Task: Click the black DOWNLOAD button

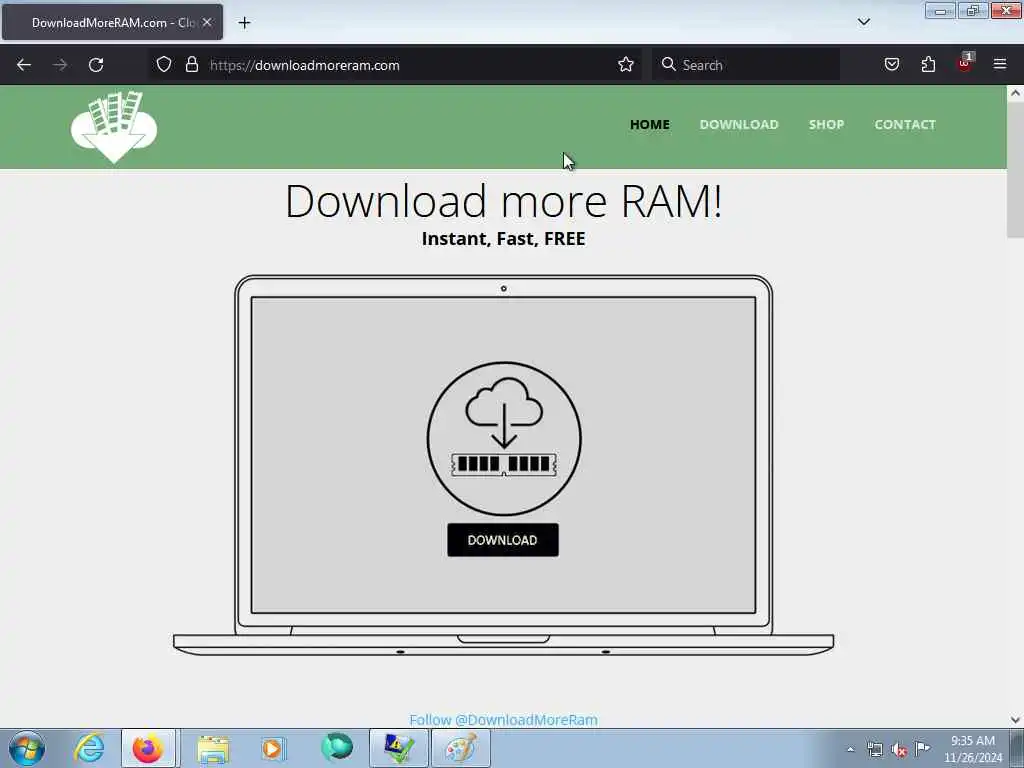Action: point(503,540)
